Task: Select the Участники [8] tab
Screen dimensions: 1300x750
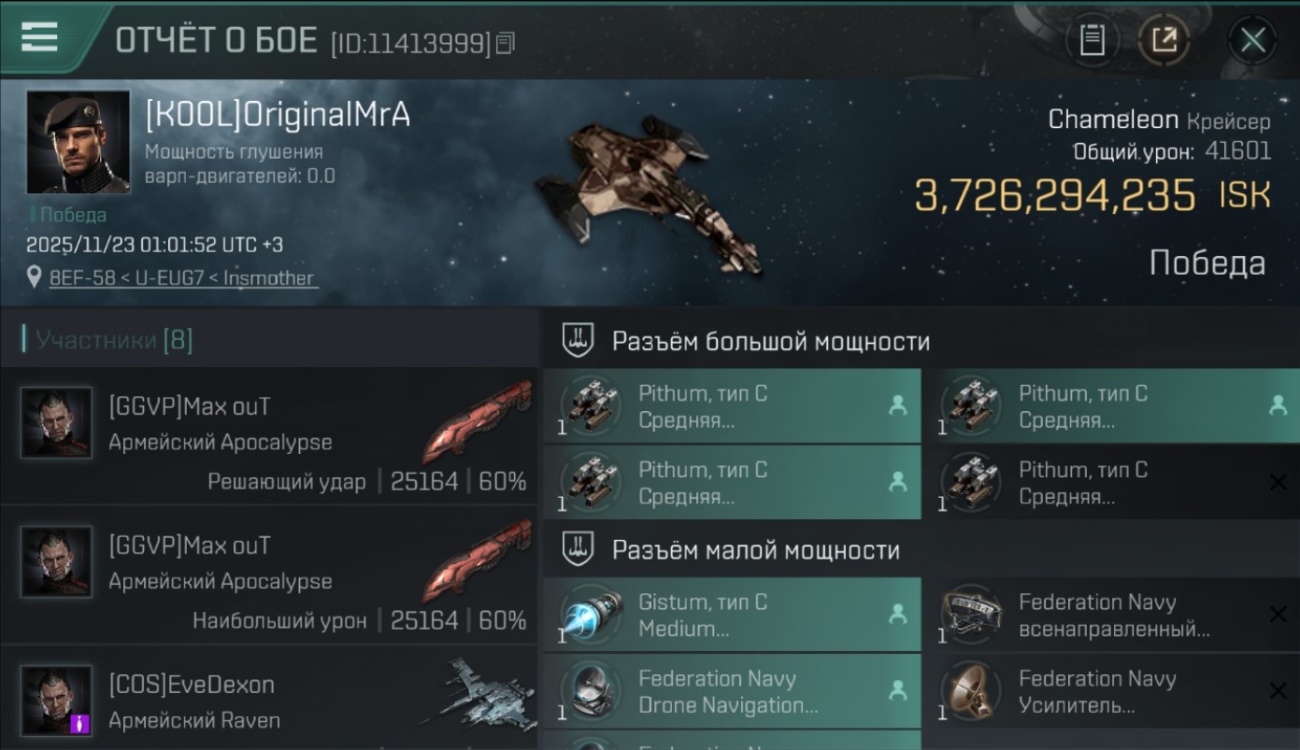Action: (107, 340)
